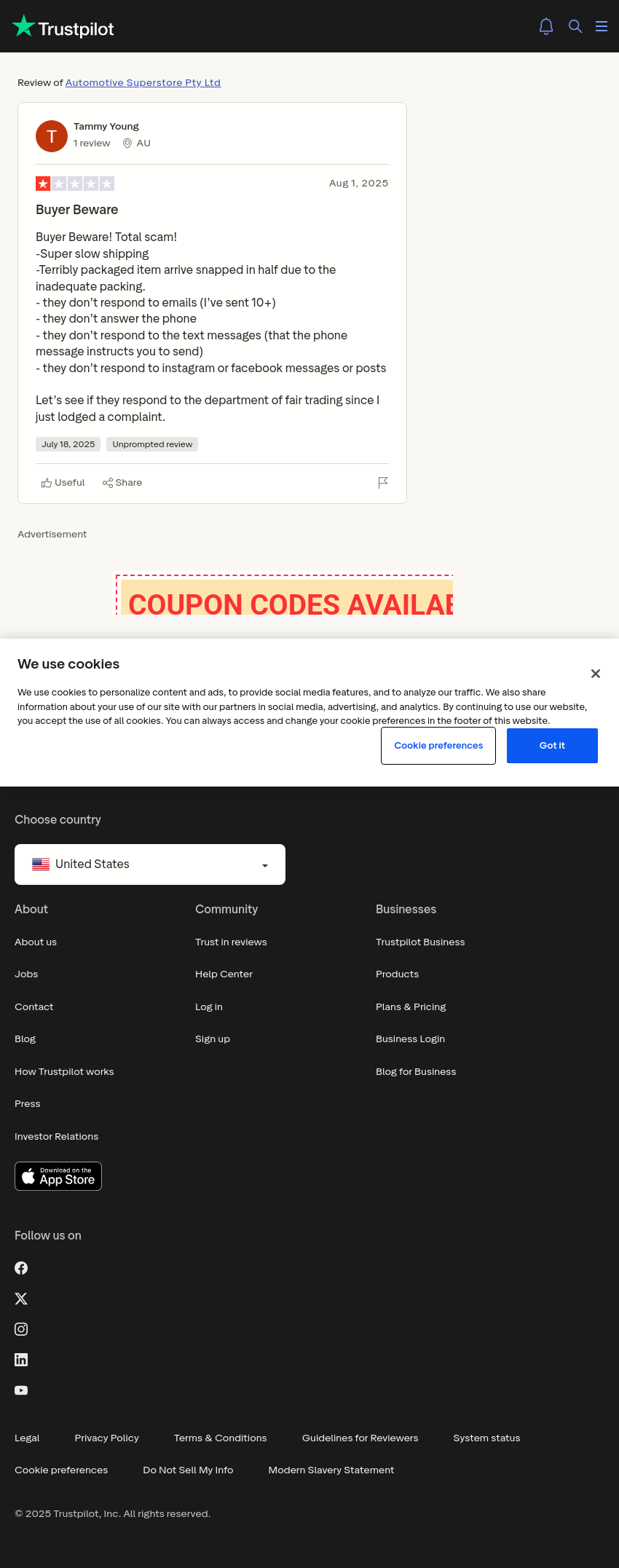This screenshot has height=1568, width=619.
Task: Expand the United States country dropdown
Action: point(150,864)
